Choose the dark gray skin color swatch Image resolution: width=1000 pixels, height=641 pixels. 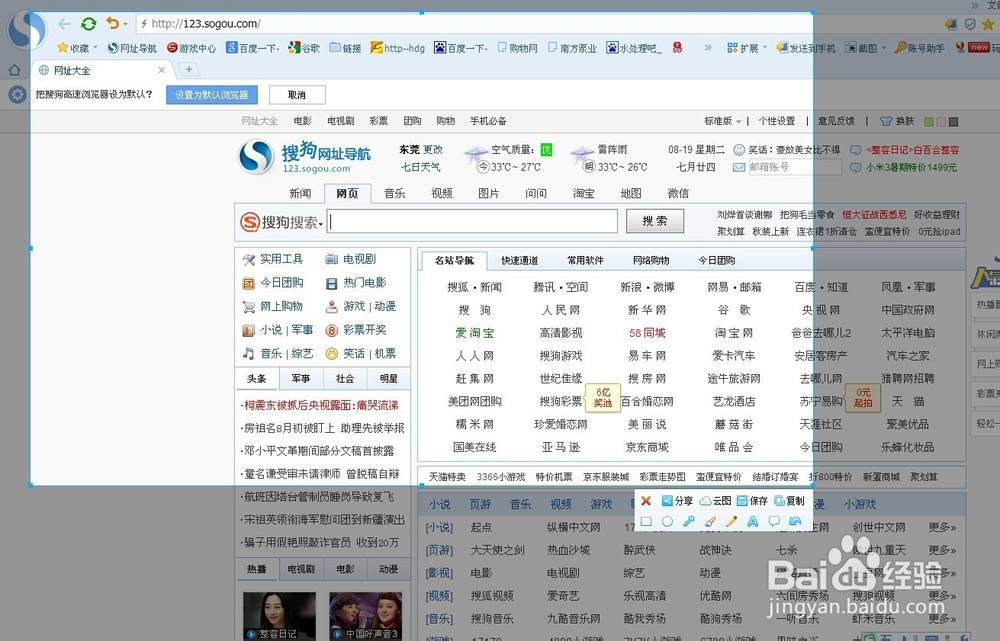tap(953, 121)
